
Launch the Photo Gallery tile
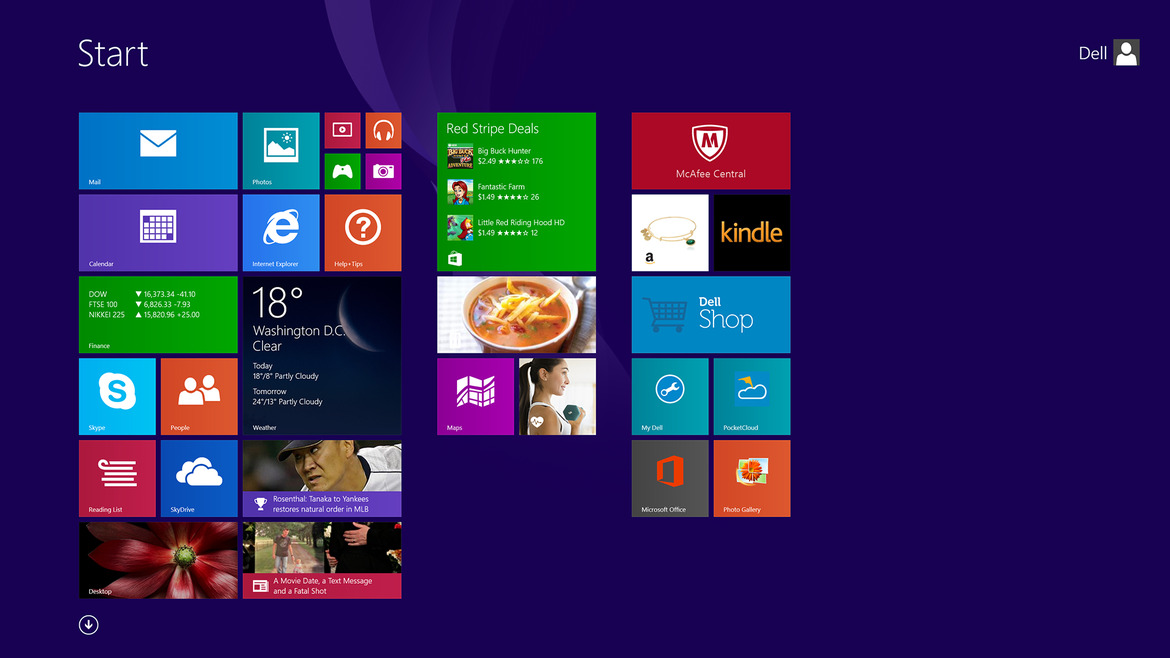752,478
